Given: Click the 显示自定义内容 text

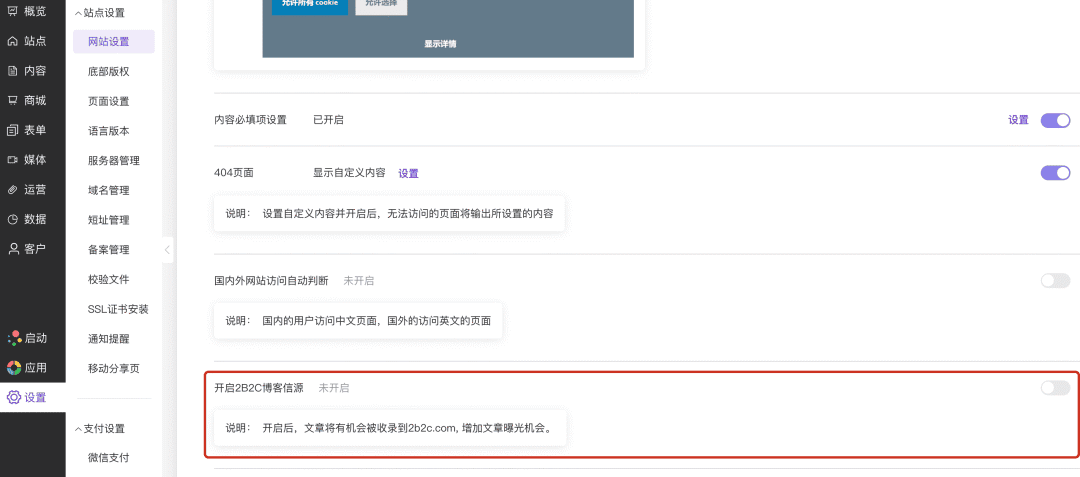Looking at the screenshot, I should click(349, 173).
